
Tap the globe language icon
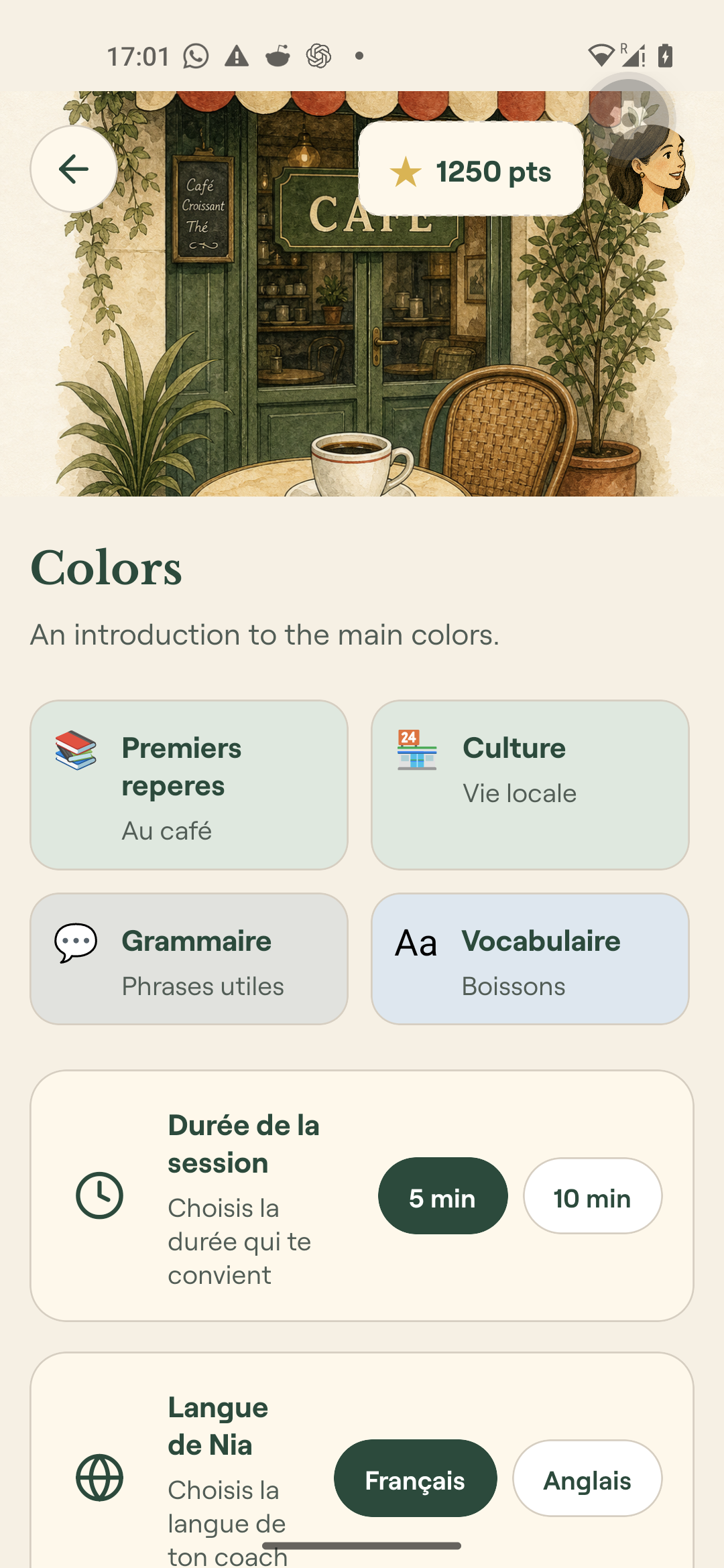tap(99, 1478)
